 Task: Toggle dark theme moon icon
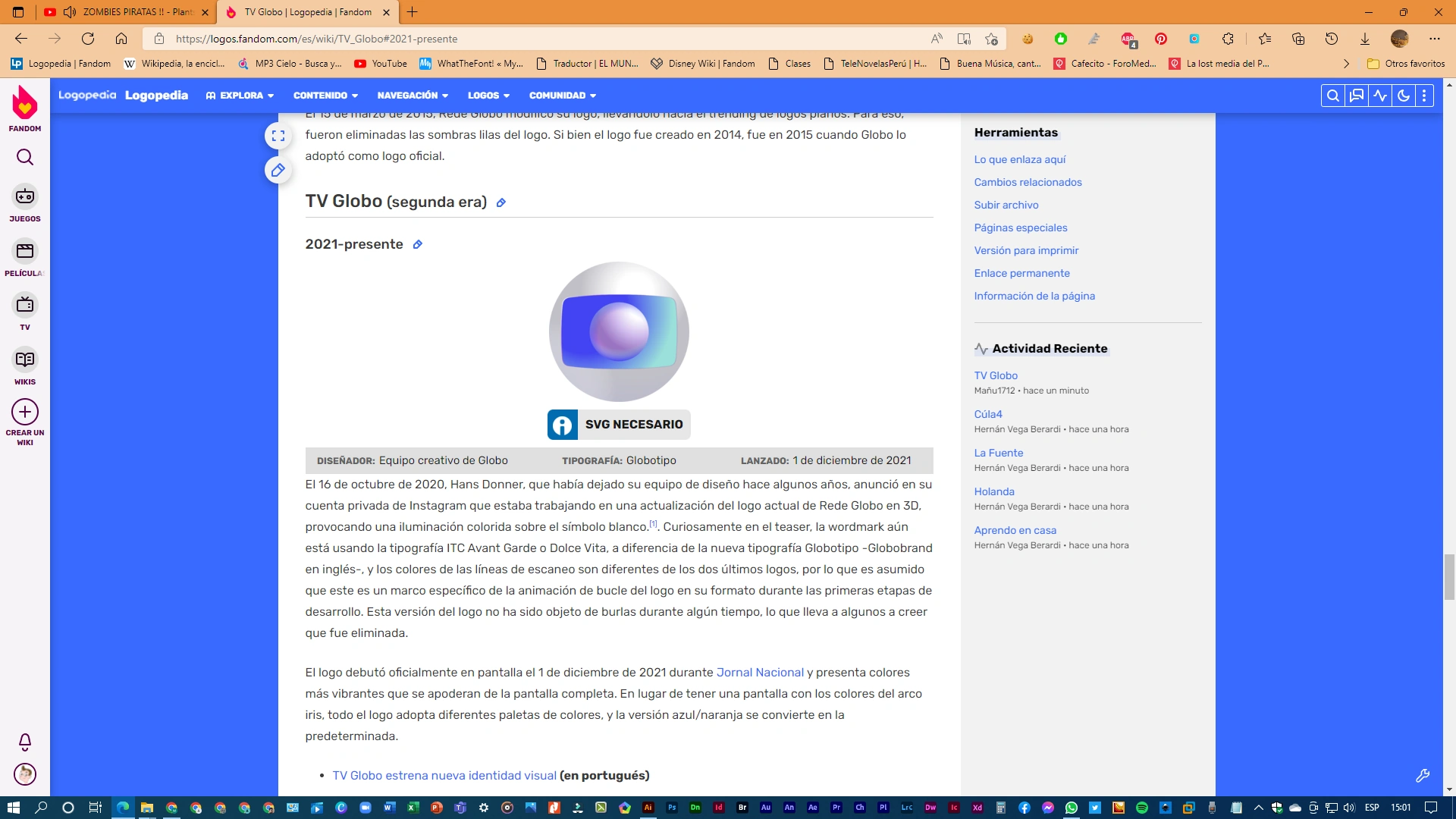click(x=1403, y=96)
